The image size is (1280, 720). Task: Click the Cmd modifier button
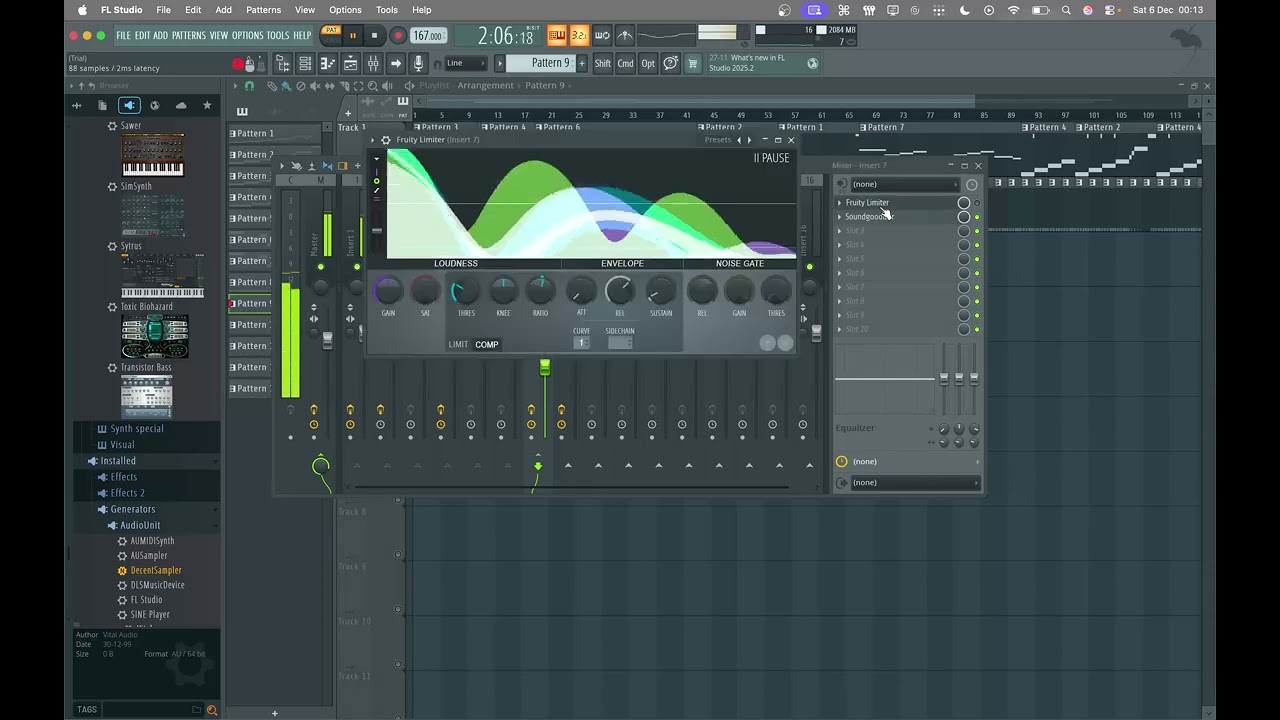click(625, 63)
